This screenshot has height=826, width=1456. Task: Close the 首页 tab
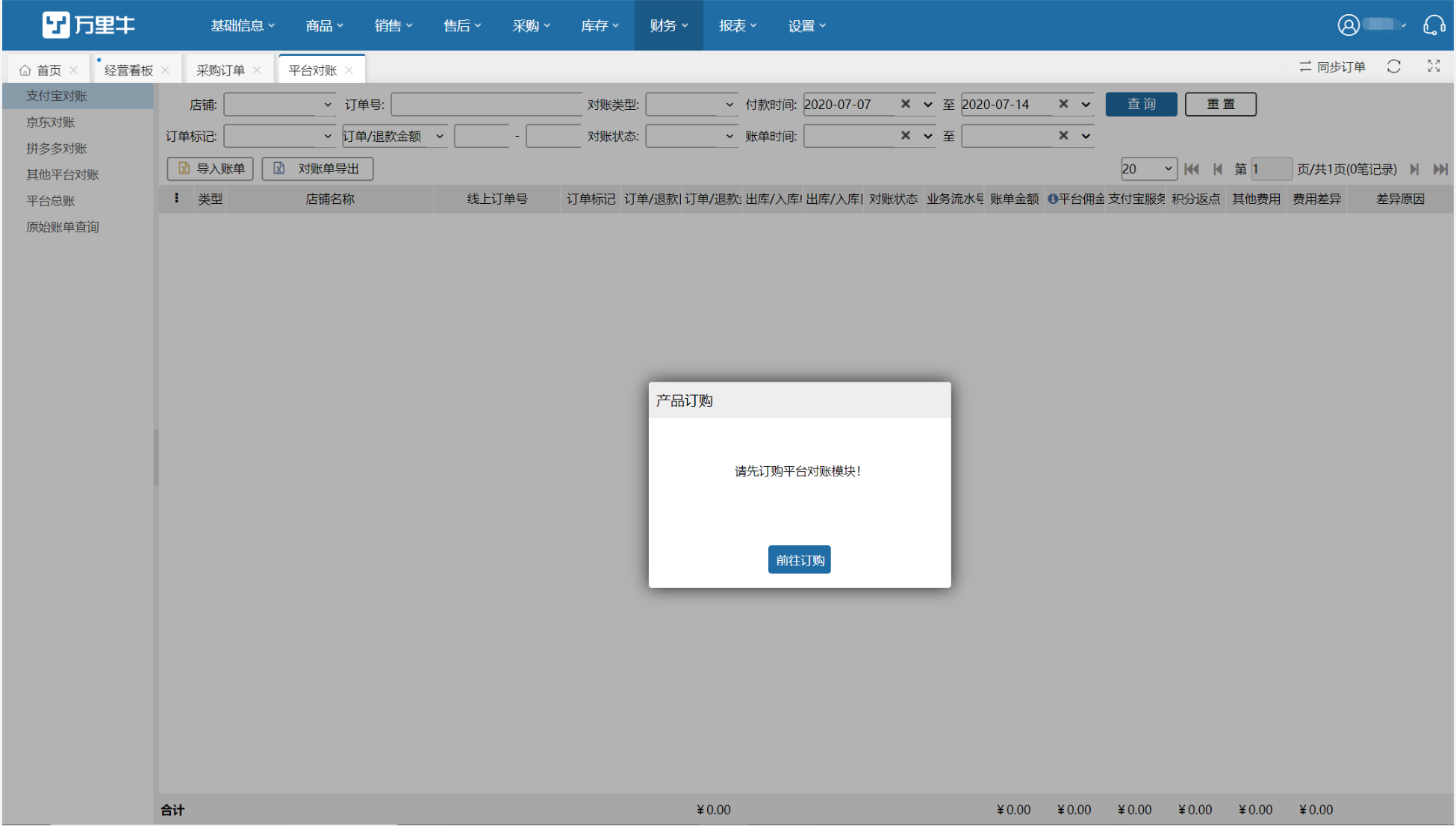pyautogui.click(x=73, y=70)
